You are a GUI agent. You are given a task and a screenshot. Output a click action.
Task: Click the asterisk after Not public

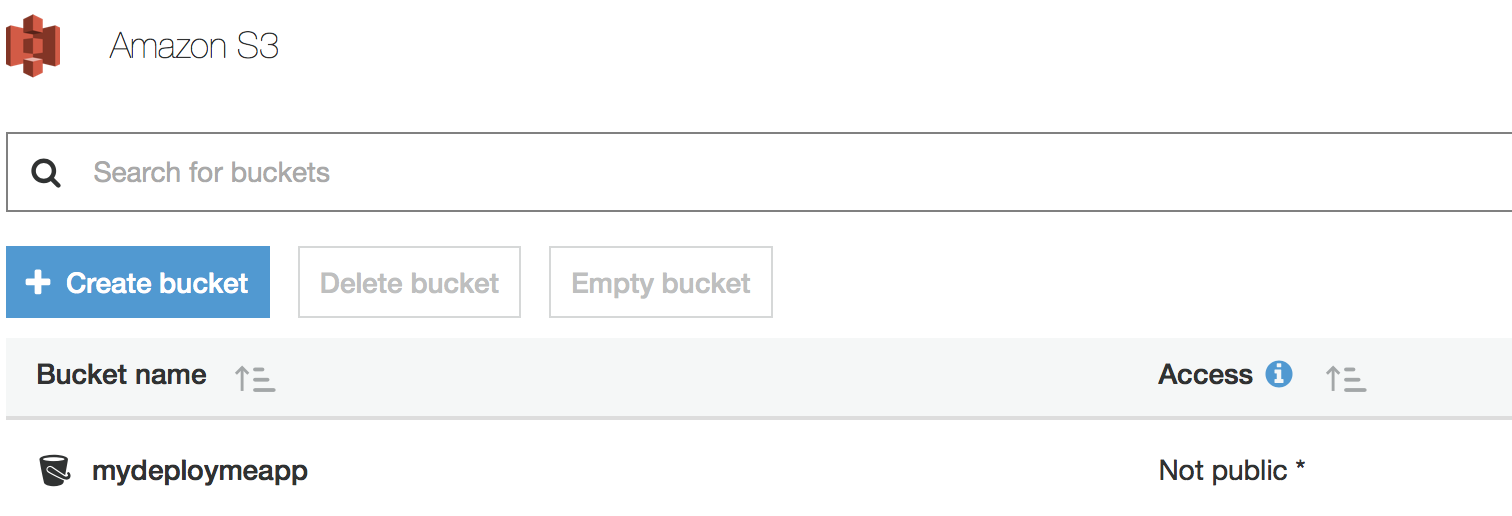click(1300, 466)
